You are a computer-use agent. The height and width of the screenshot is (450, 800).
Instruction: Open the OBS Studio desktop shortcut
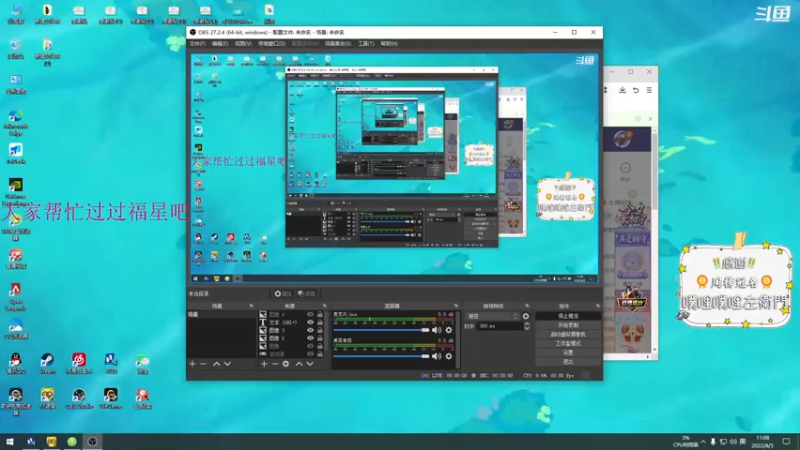tap(79, 398)
